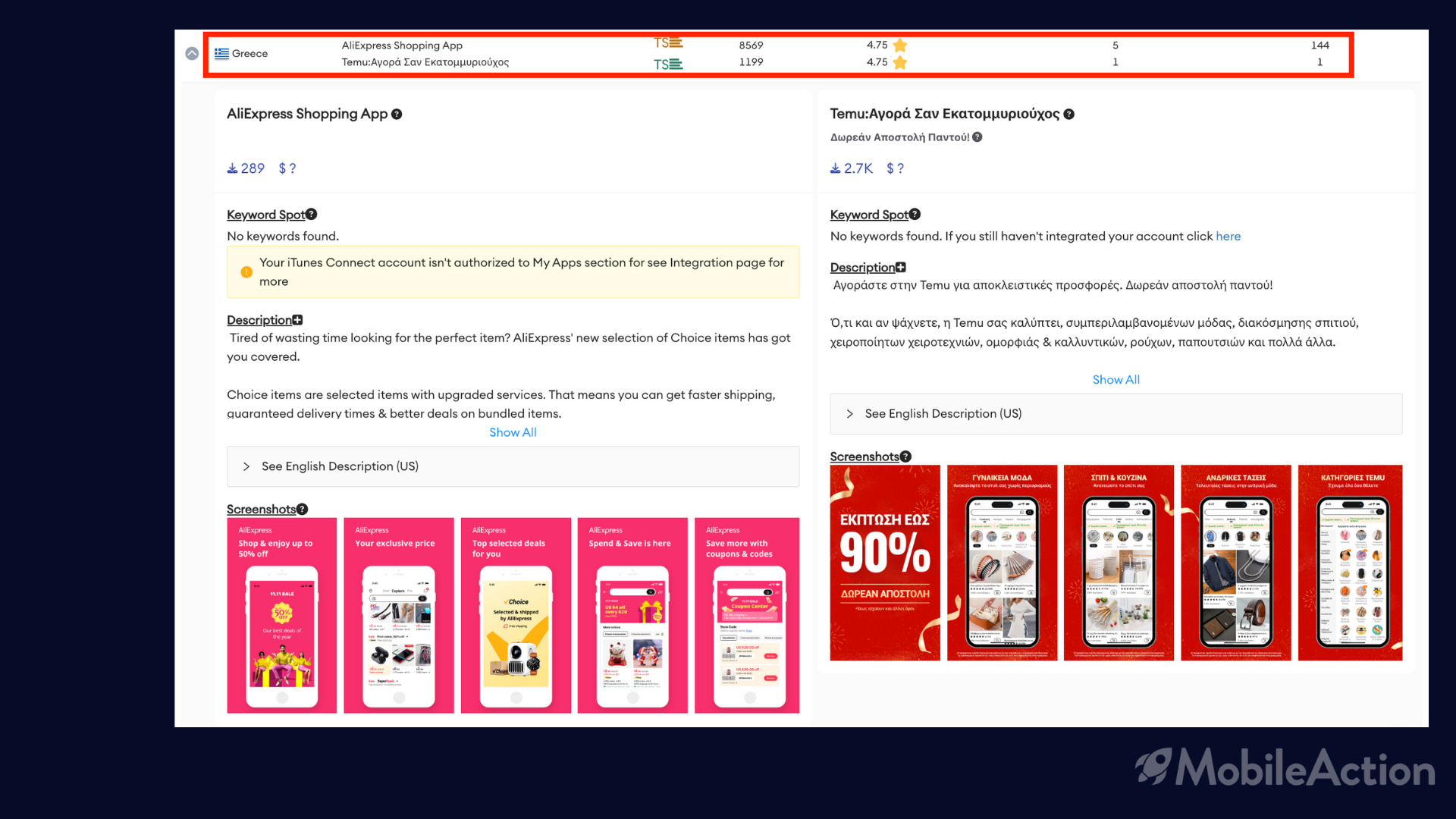Click Show All under the Temu description
The image size is (1456, 819).
[1116, 380]
